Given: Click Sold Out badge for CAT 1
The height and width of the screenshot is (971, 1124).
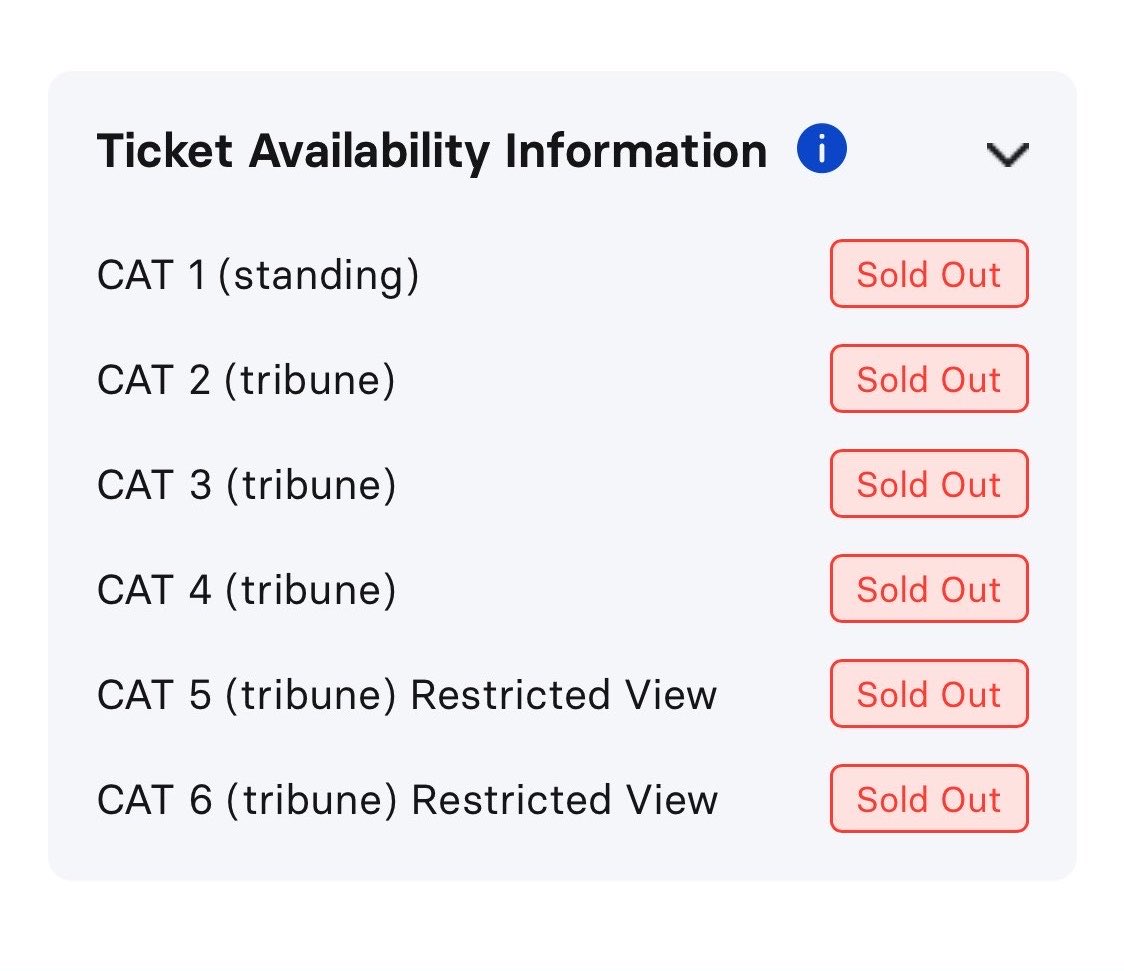Looking at the screenshot, I should pos(929,274).
